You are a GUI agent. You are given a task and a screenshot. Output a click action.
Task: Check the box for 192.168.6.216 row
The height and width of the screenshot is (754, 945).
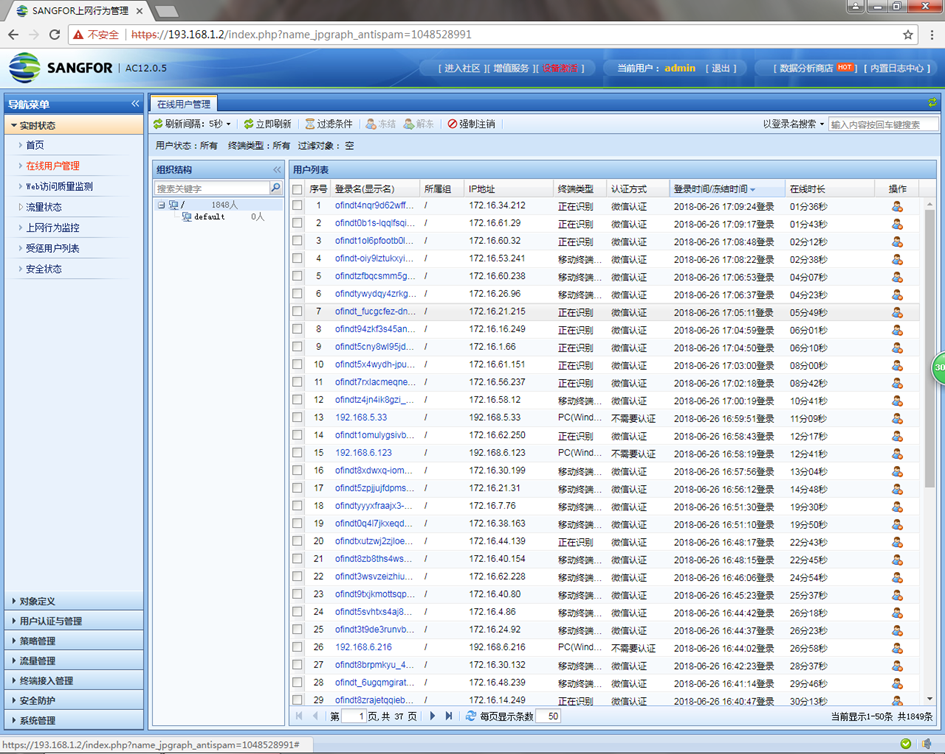point(297,647)
